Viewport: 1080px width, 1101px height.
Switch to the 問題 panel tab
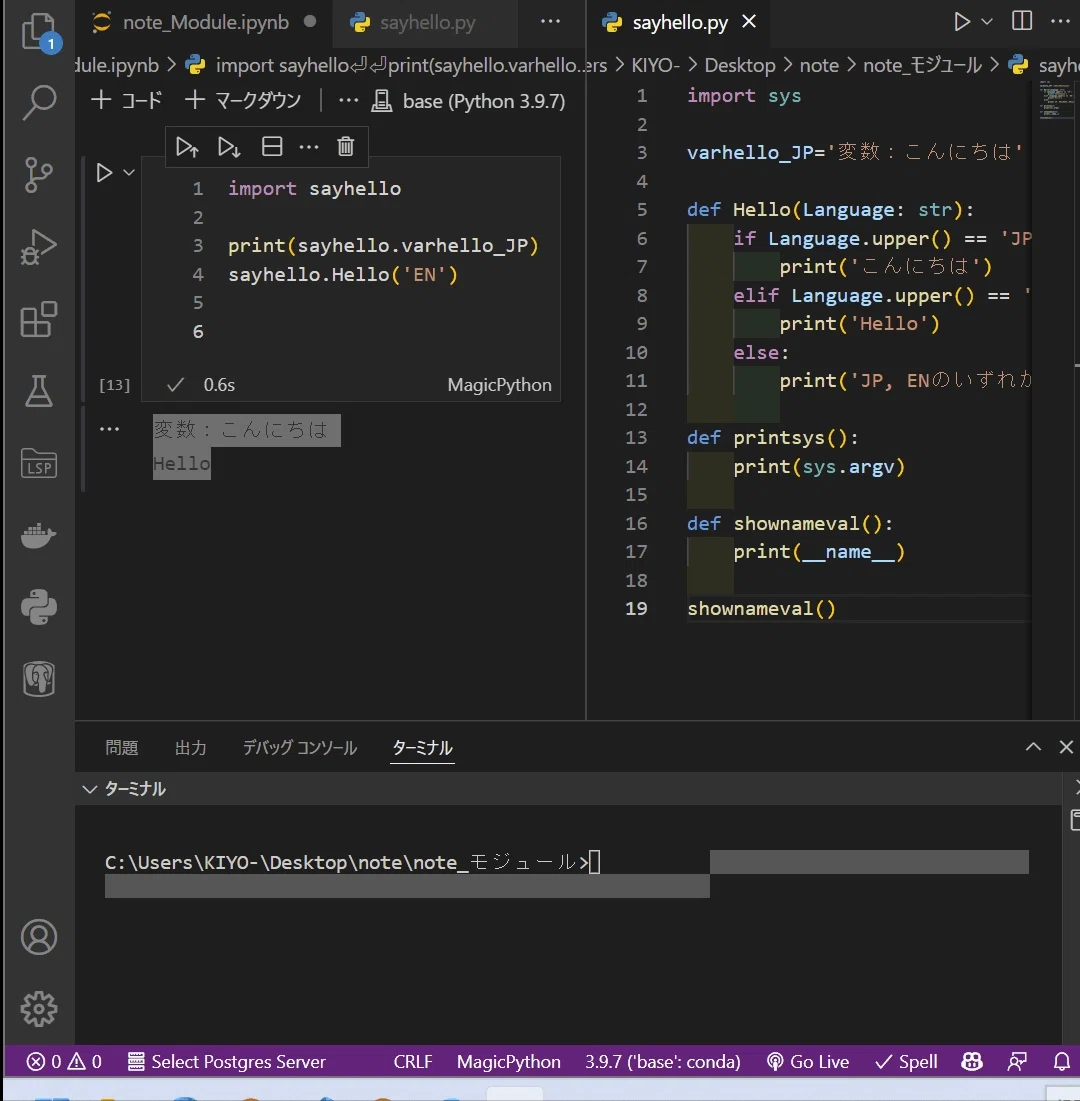121,748
